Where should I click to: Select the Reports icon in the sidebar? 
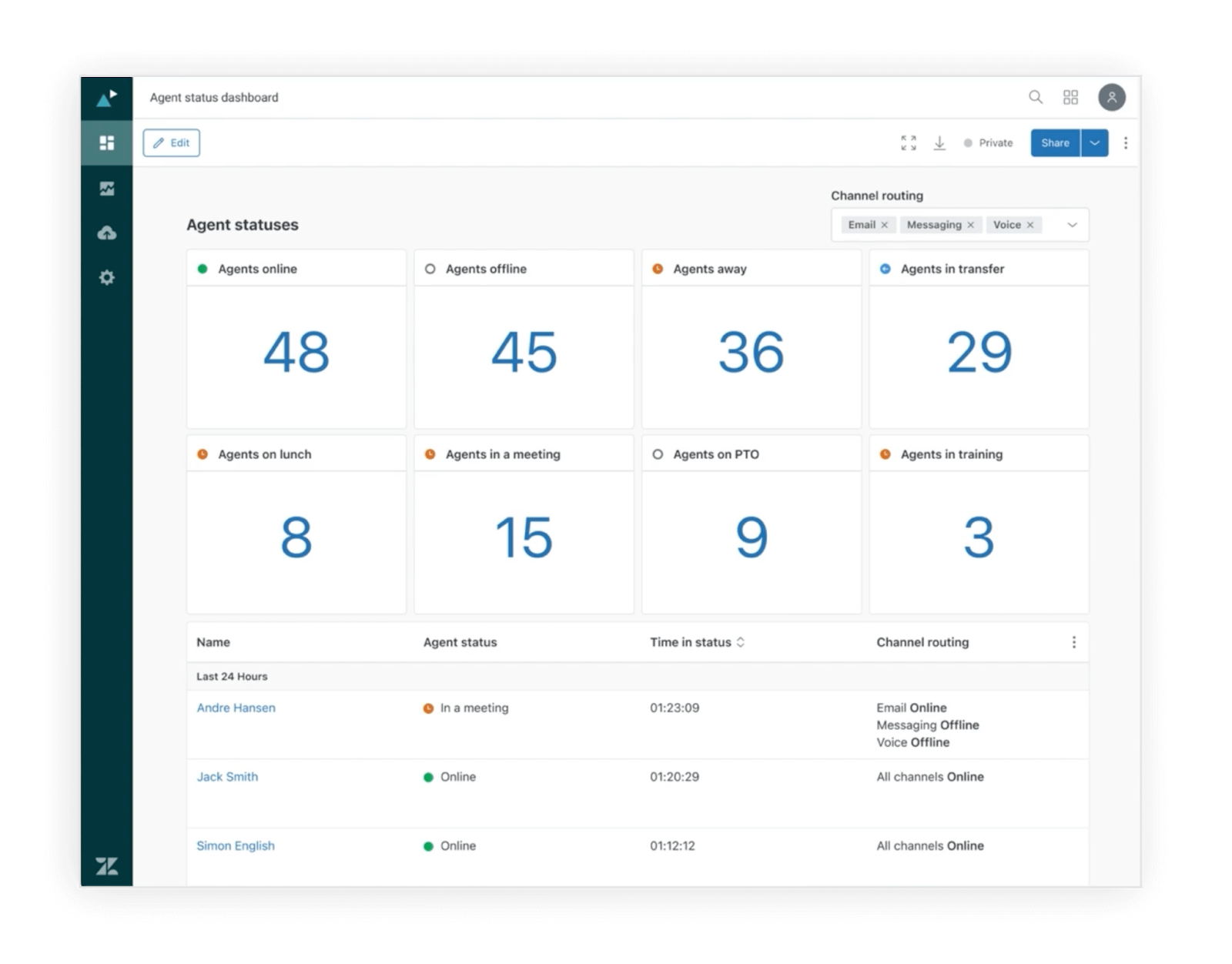pos(107,187)
